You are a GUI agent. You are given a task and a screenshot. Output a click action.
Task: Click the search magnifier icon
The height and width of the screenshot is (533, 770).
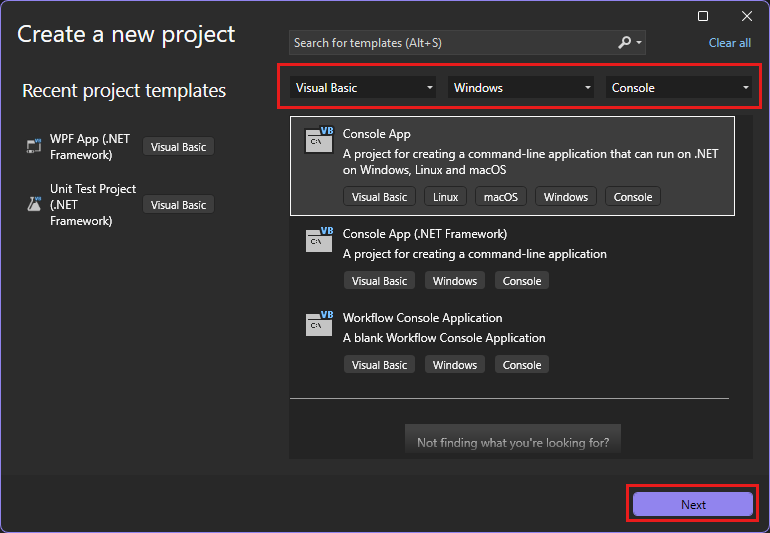pos(625,43)
